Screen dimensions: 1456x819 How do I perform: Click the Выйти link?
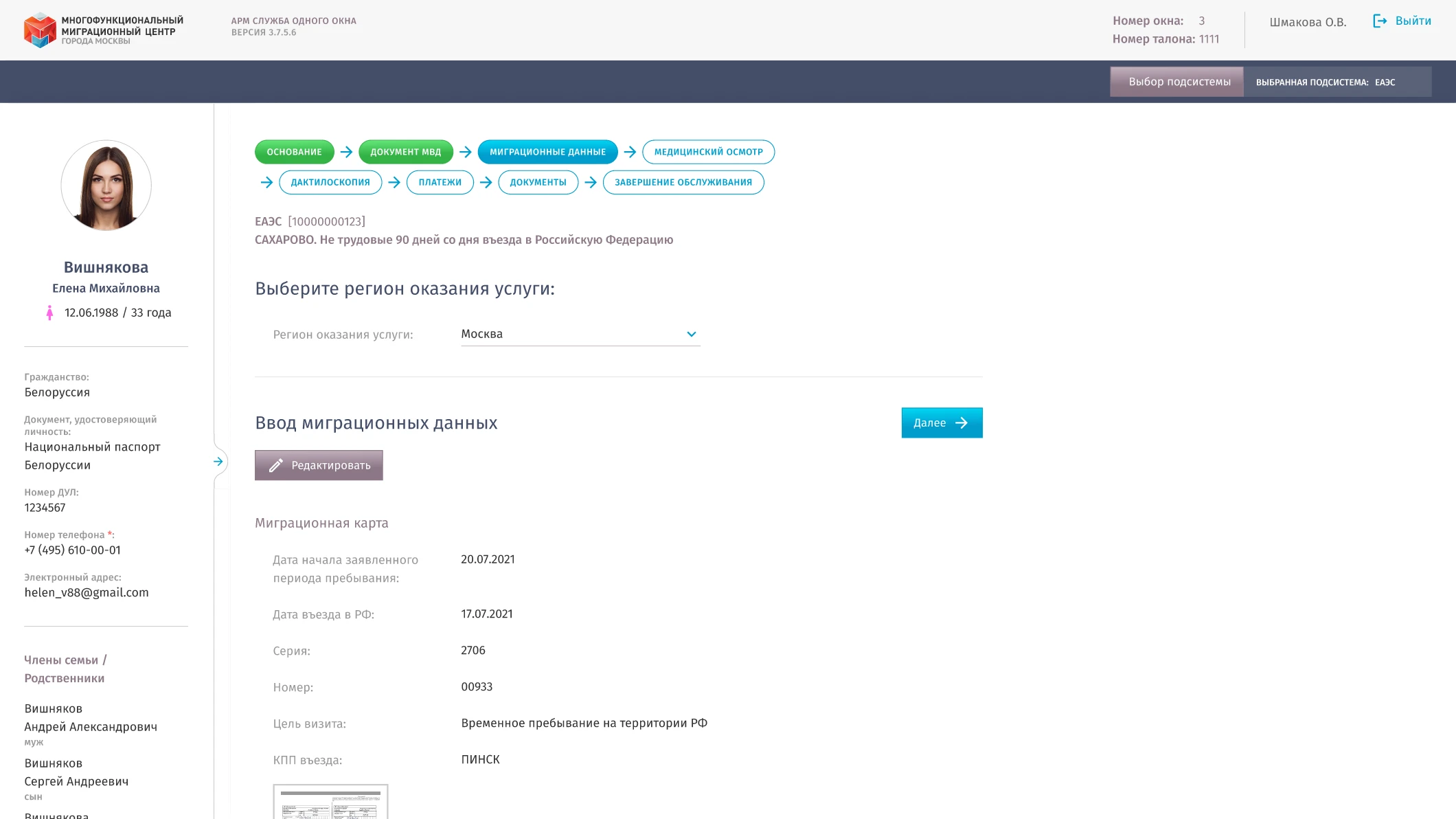[1413, 21]
